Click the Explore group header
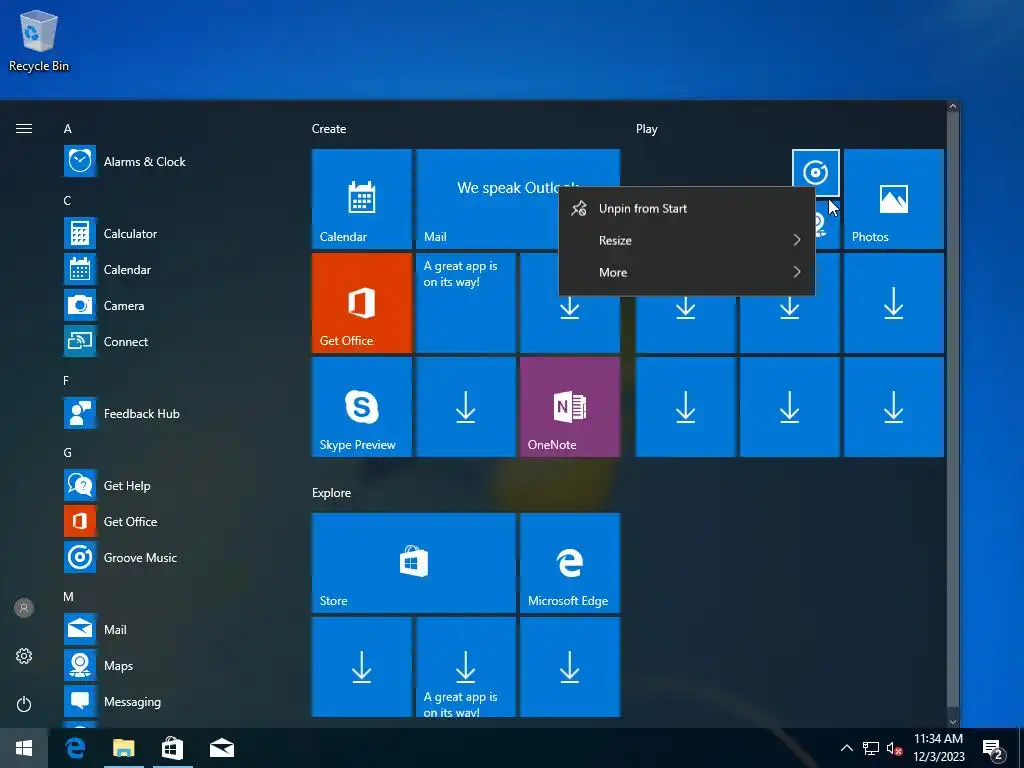This screenshot has width=1024, height=768. (x=331, y=492)
